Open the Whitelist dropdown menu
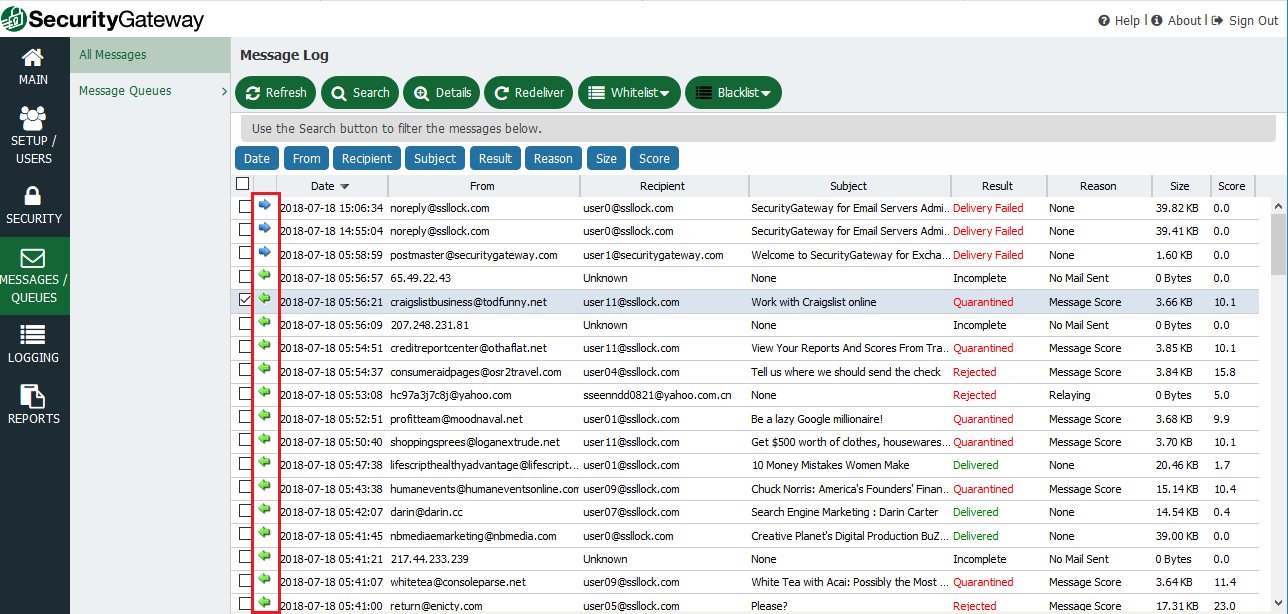Viewport: 1288px width, 614px height. click(x=629, y=92)
